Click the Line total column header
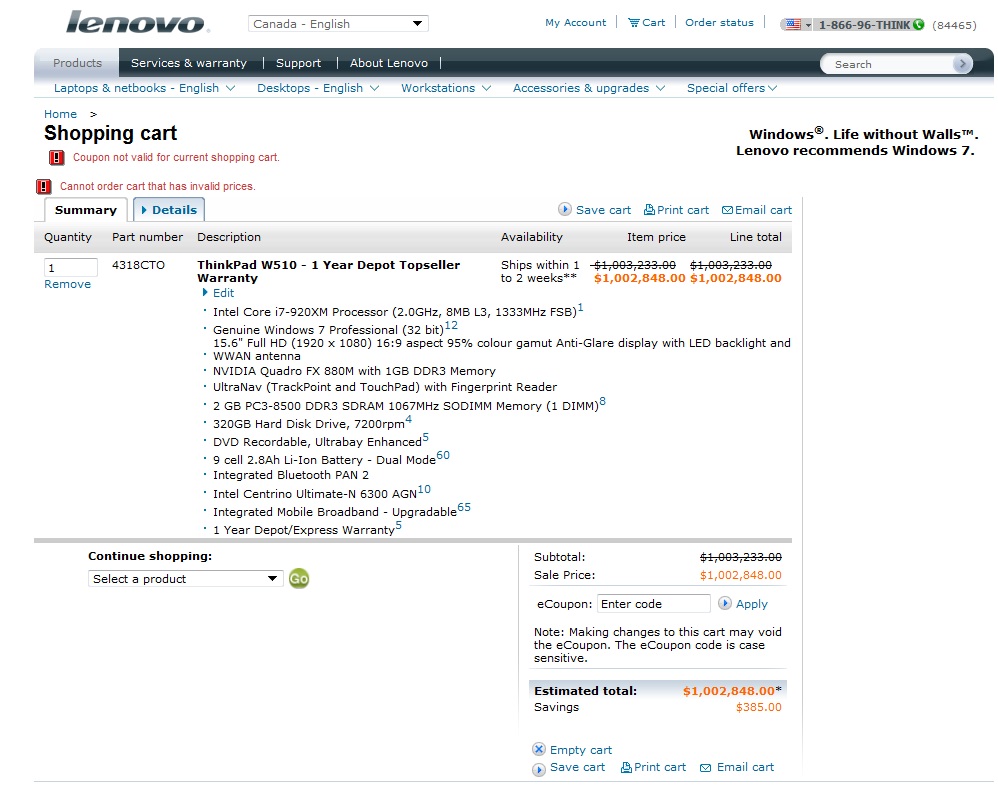Screen dimensions: 998x786 tap(756, 237)
